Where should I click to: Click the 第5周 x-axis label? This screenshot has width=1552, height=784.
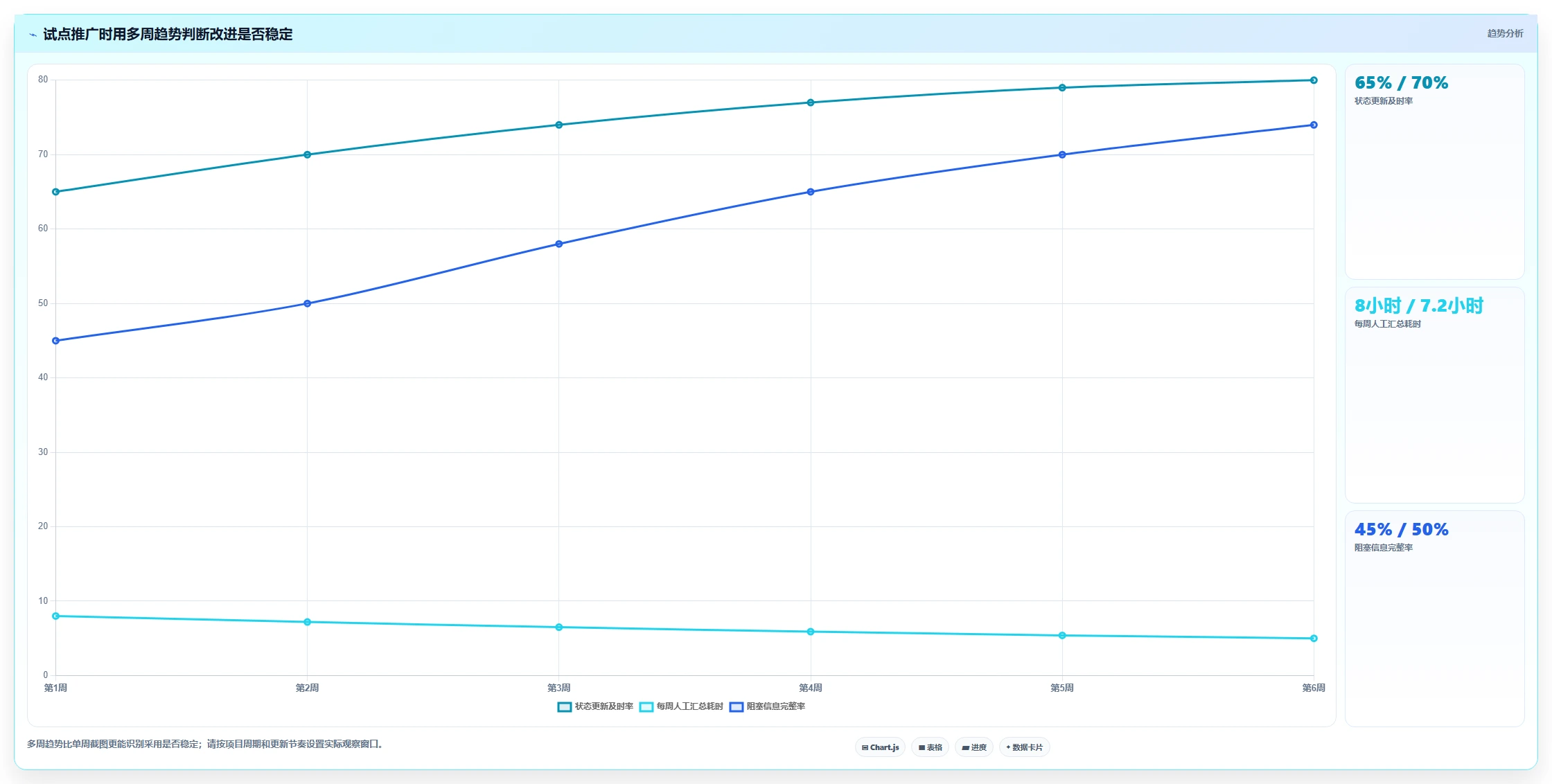click(x=1062, y=688)
